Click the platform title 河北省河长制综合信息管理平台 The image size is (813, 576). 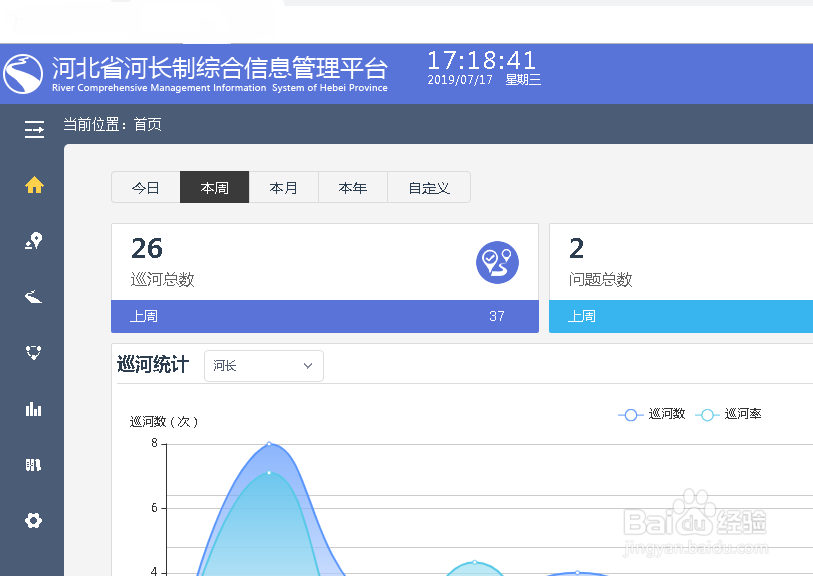[x=220, y=68]
